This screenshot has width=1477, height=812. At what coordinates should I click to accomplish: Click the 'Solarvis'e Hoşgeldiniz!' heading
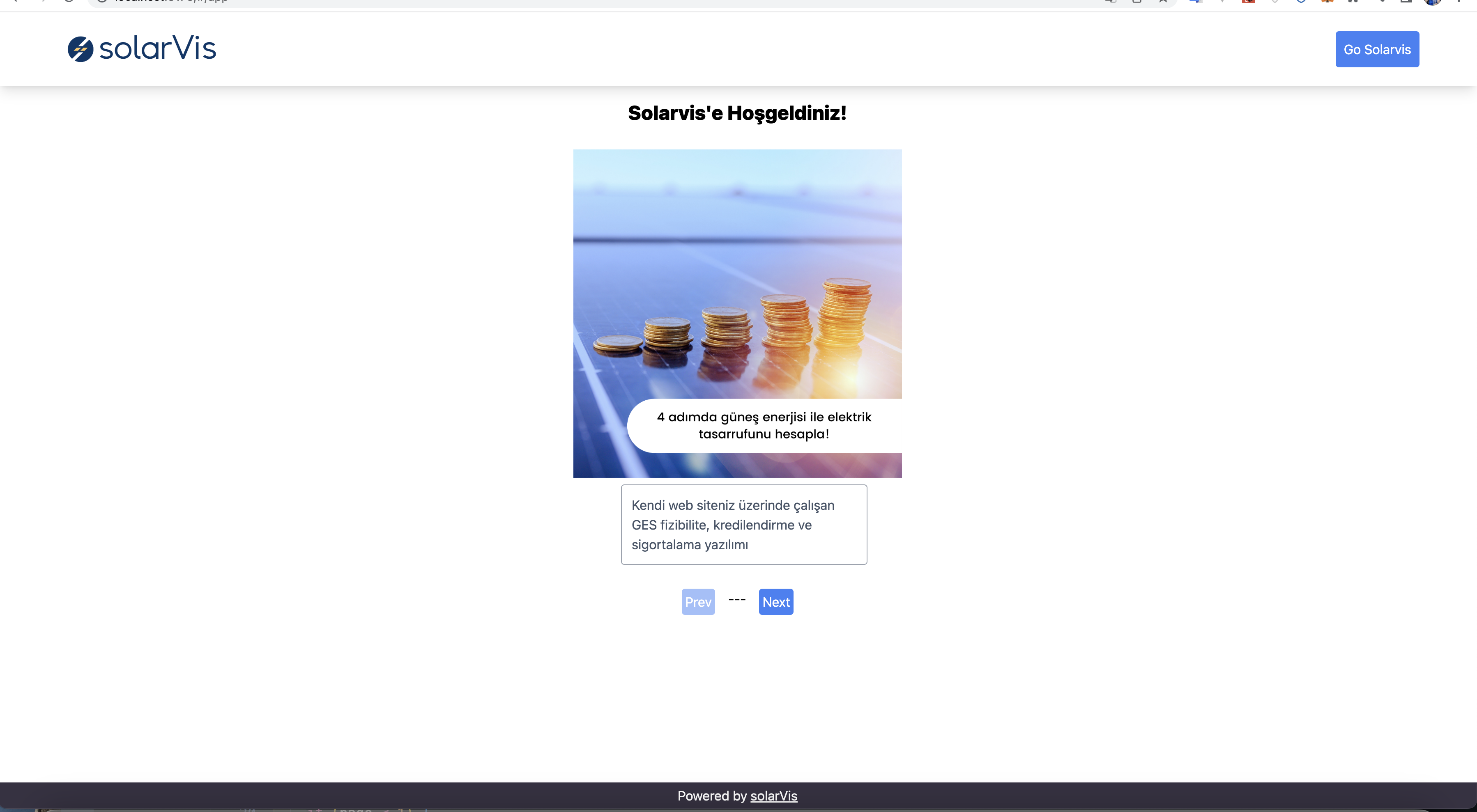click(x=737, y=113)
